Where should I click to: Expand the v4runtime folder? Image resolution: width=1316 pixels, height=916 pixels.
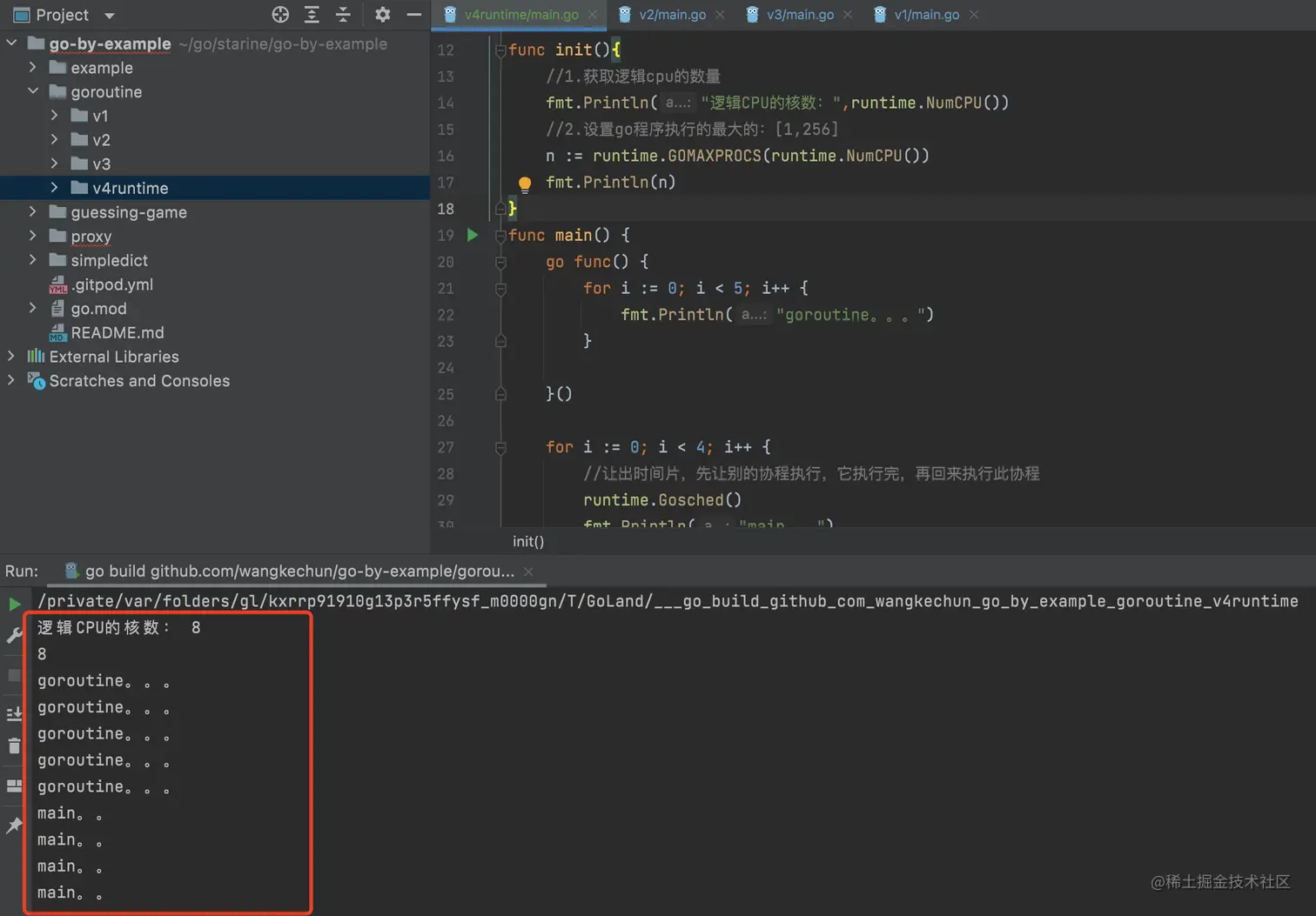tap(55, 187)
